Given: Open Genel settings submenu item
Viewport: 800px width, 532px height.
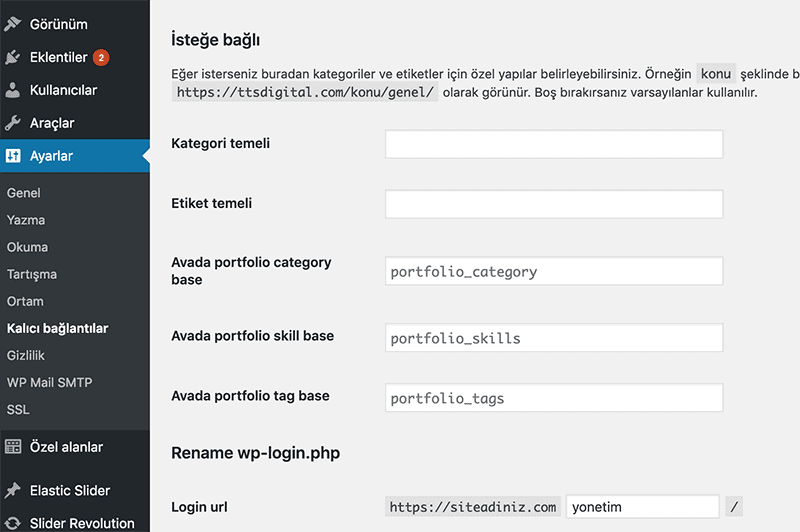Looking at the screenshot, I should click(x=24, y=193).
